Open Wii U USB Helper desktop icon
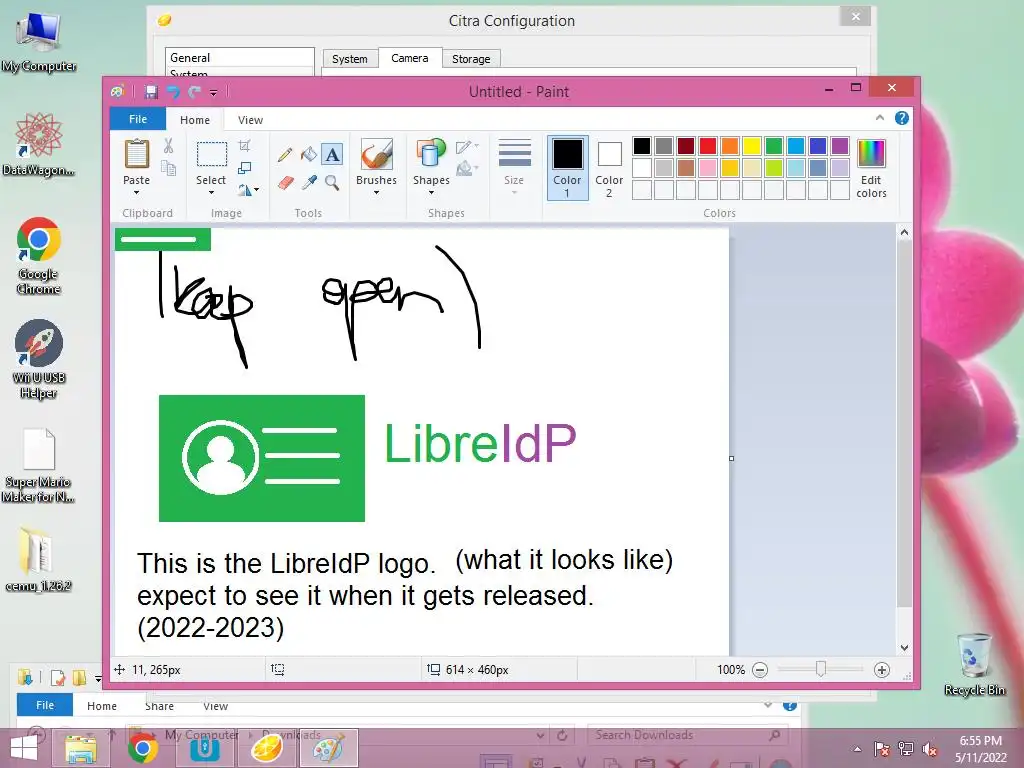This screenshot has width=1024, height=768. (39, 359)
